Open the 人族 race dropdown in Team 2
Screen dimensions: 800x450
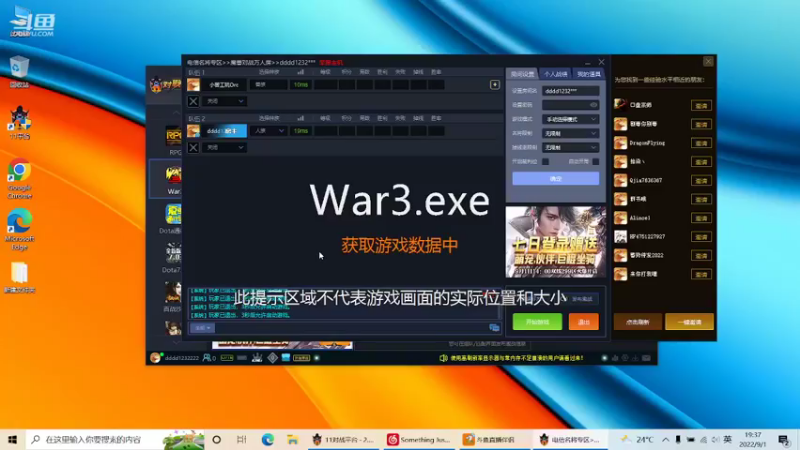[x=269, y=131]
